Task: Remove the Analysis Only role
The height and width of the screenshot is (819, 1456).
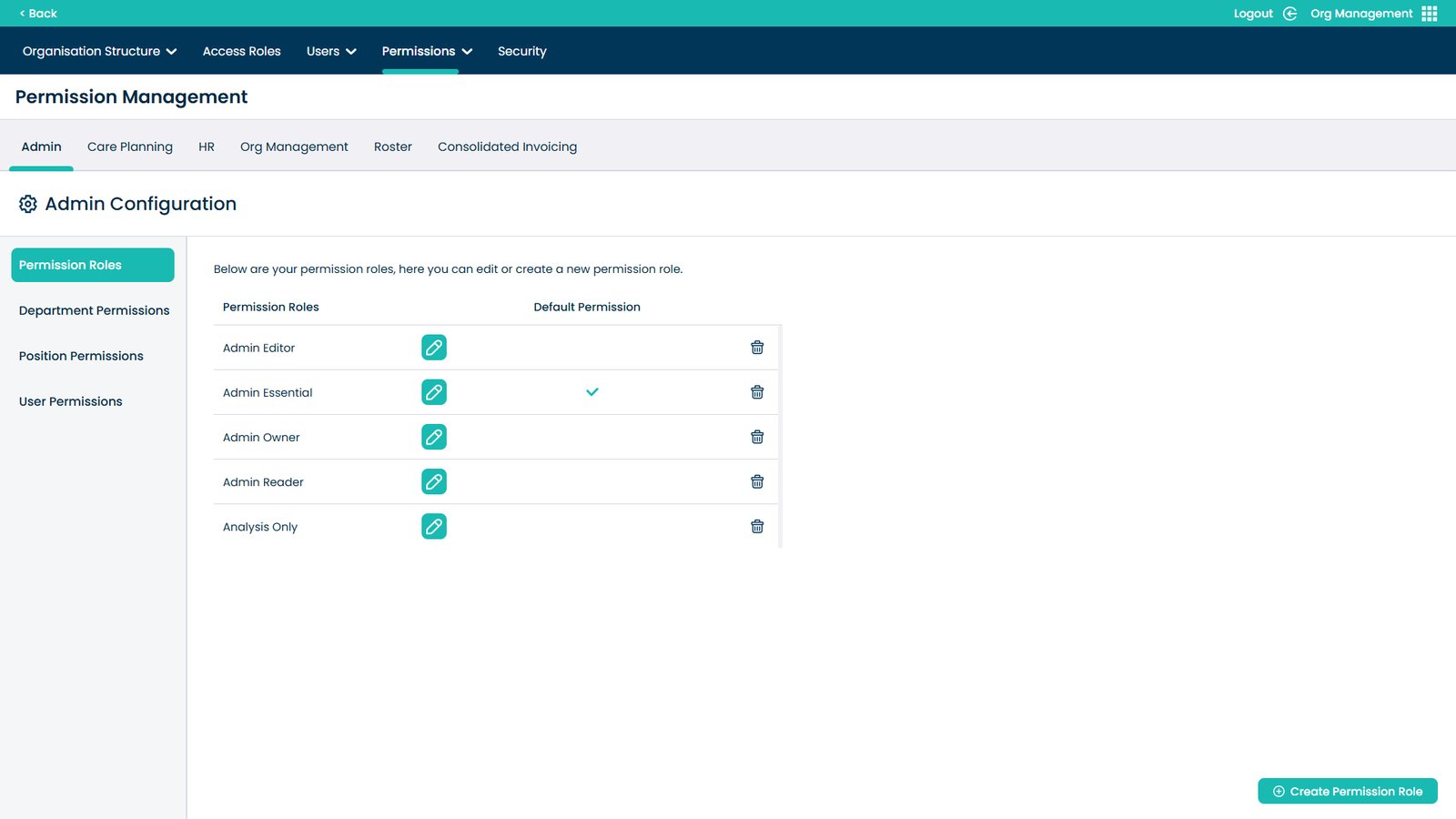Action: tap(756, 527)
